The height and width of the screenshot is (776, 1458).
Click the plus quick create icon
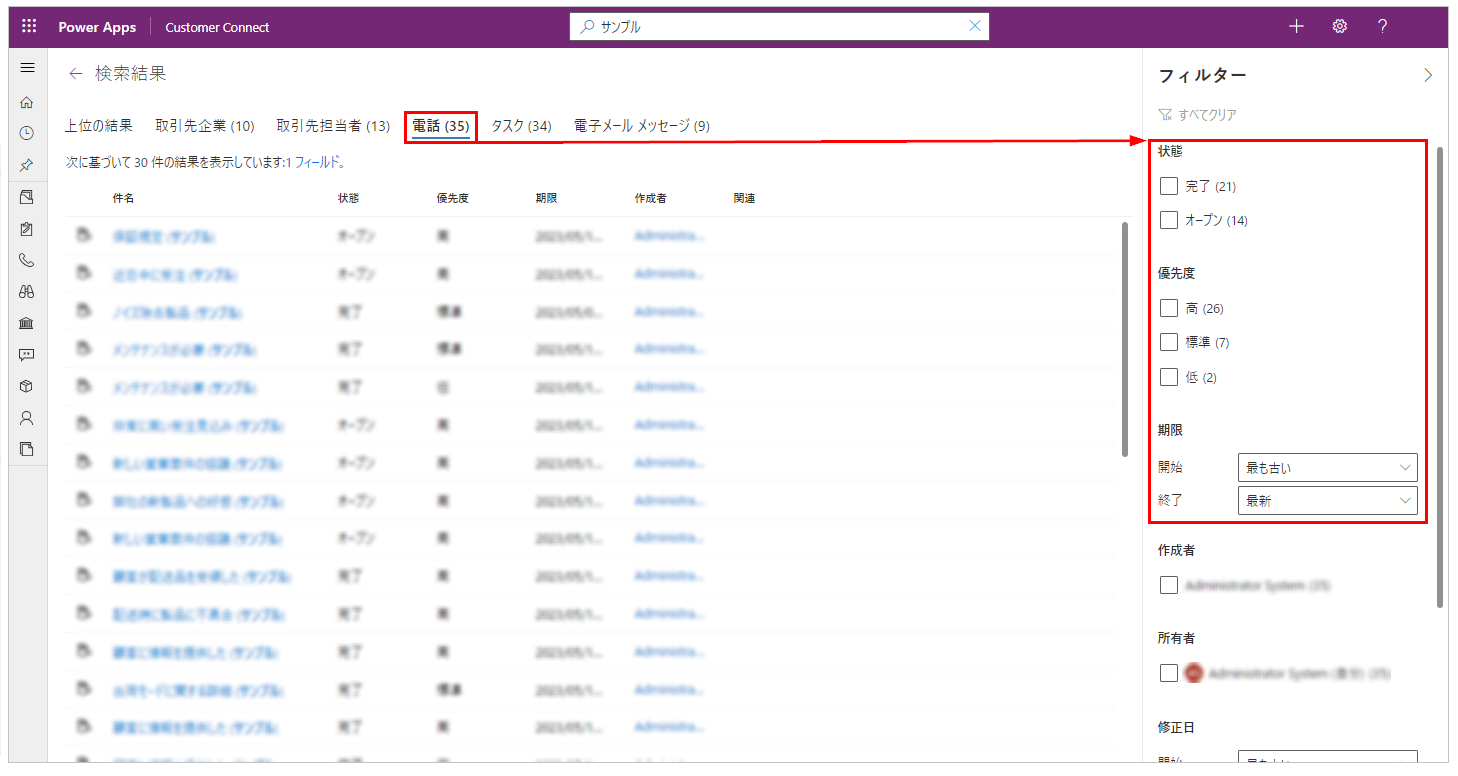coord(1297,27)
